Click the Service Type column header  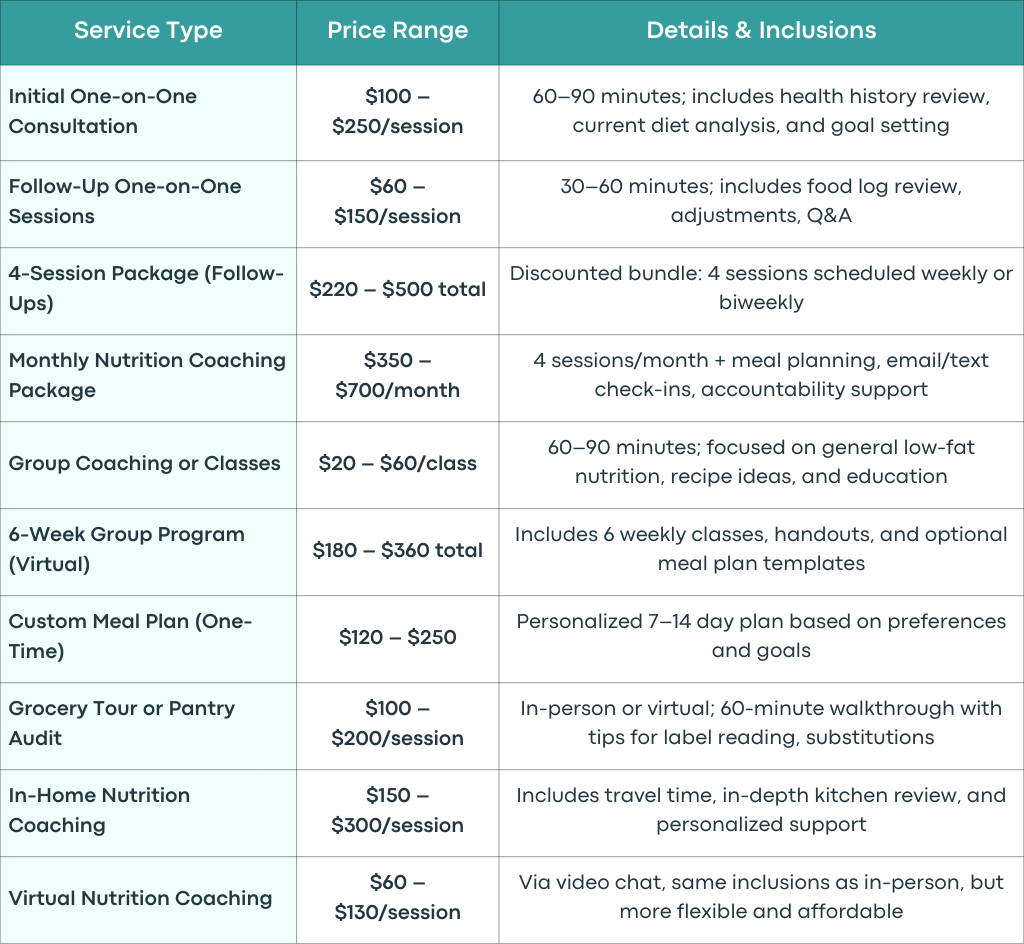click(148, 31)
